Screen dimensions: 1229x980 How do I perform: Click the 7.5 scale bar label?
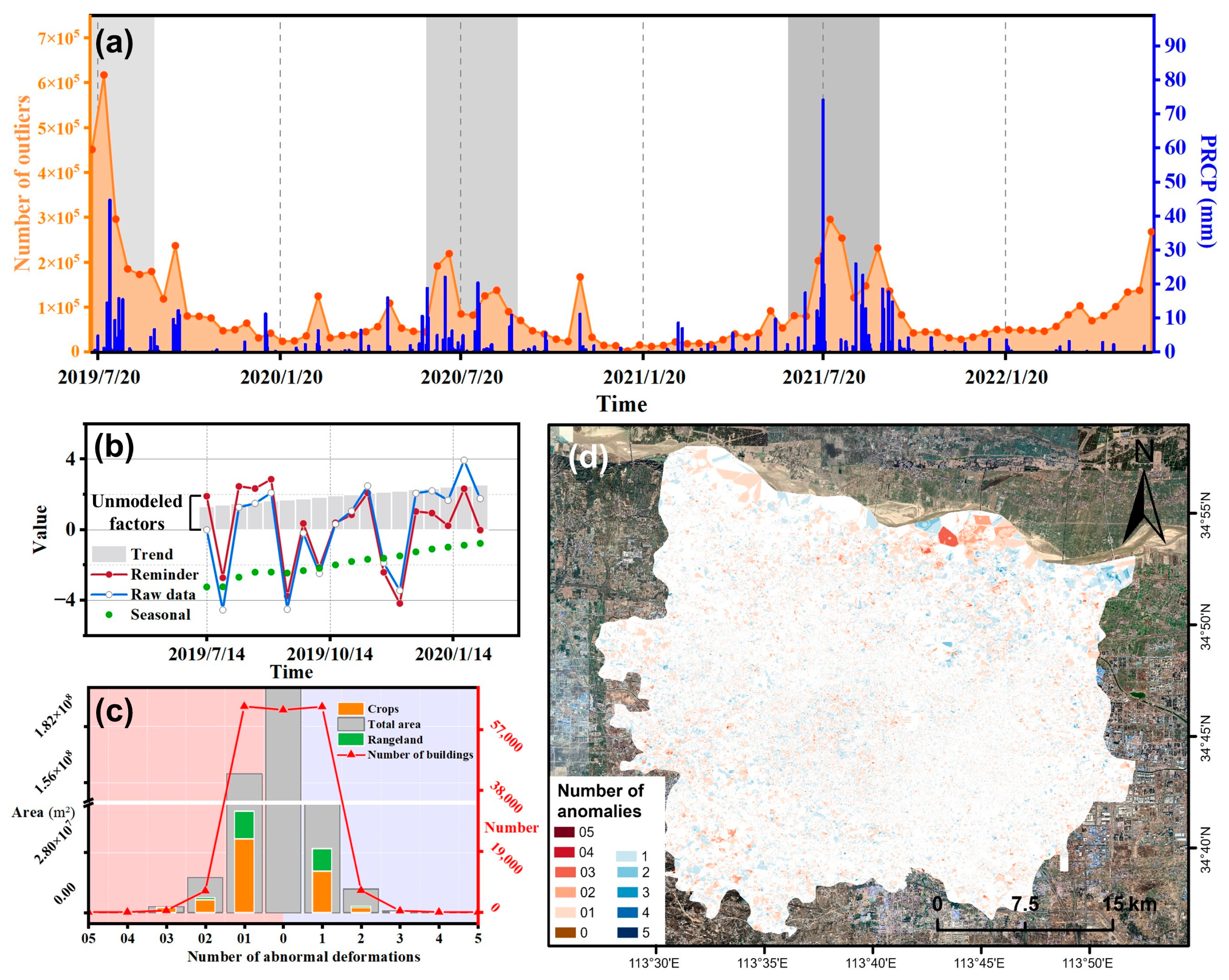[1024, 904]
